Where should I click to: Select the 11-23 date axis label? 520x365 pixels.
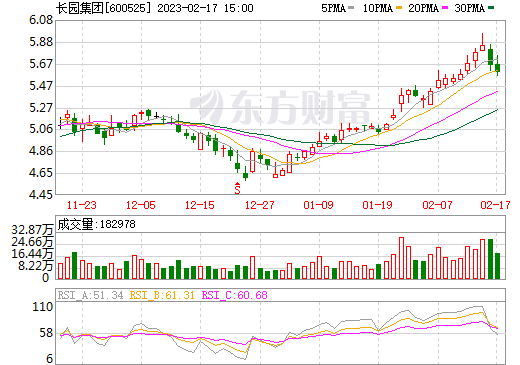(82, 205)
